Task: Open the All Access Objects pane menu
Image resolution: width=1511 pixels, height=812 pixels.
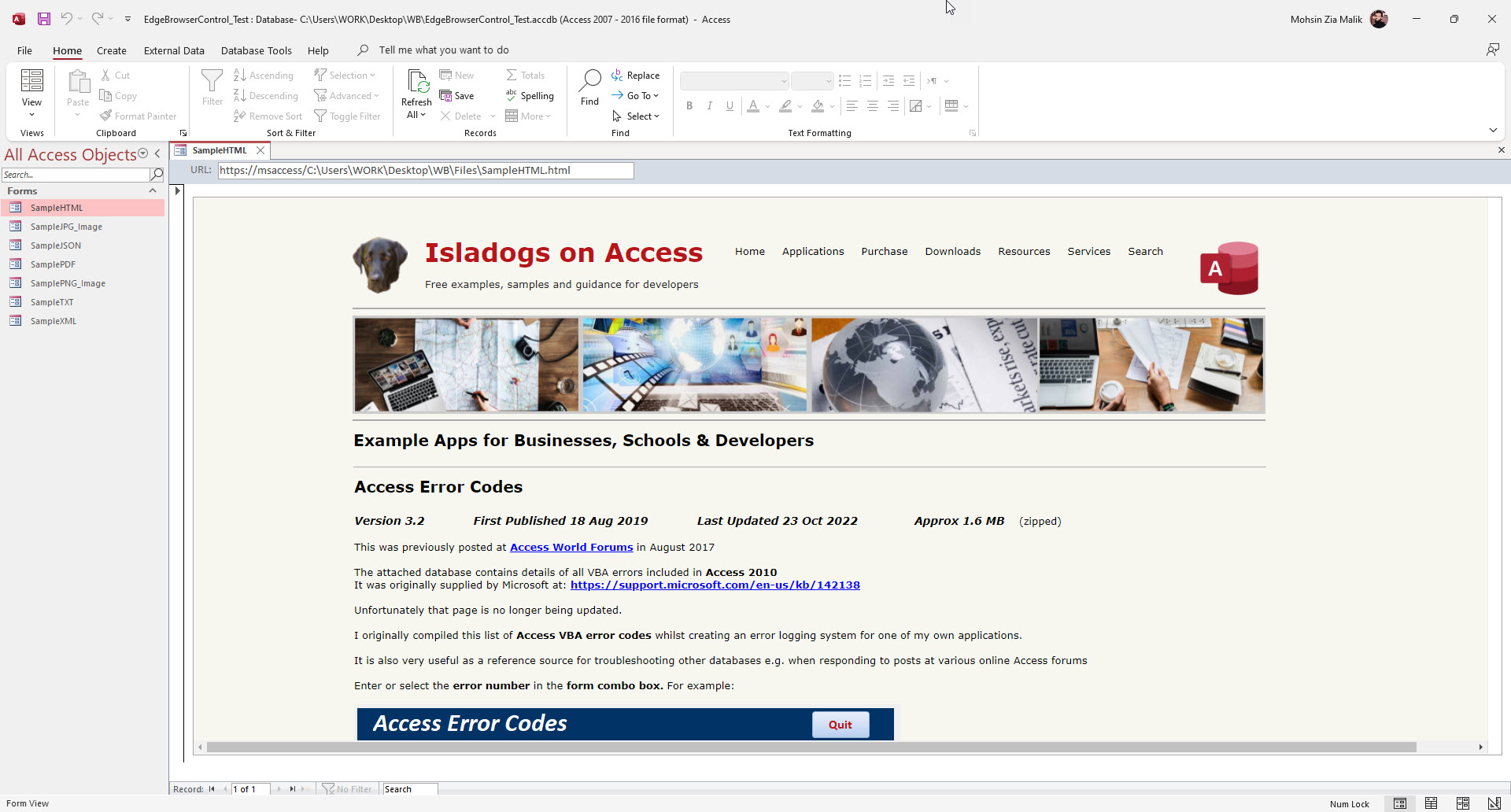Action: tap(142, 154)
